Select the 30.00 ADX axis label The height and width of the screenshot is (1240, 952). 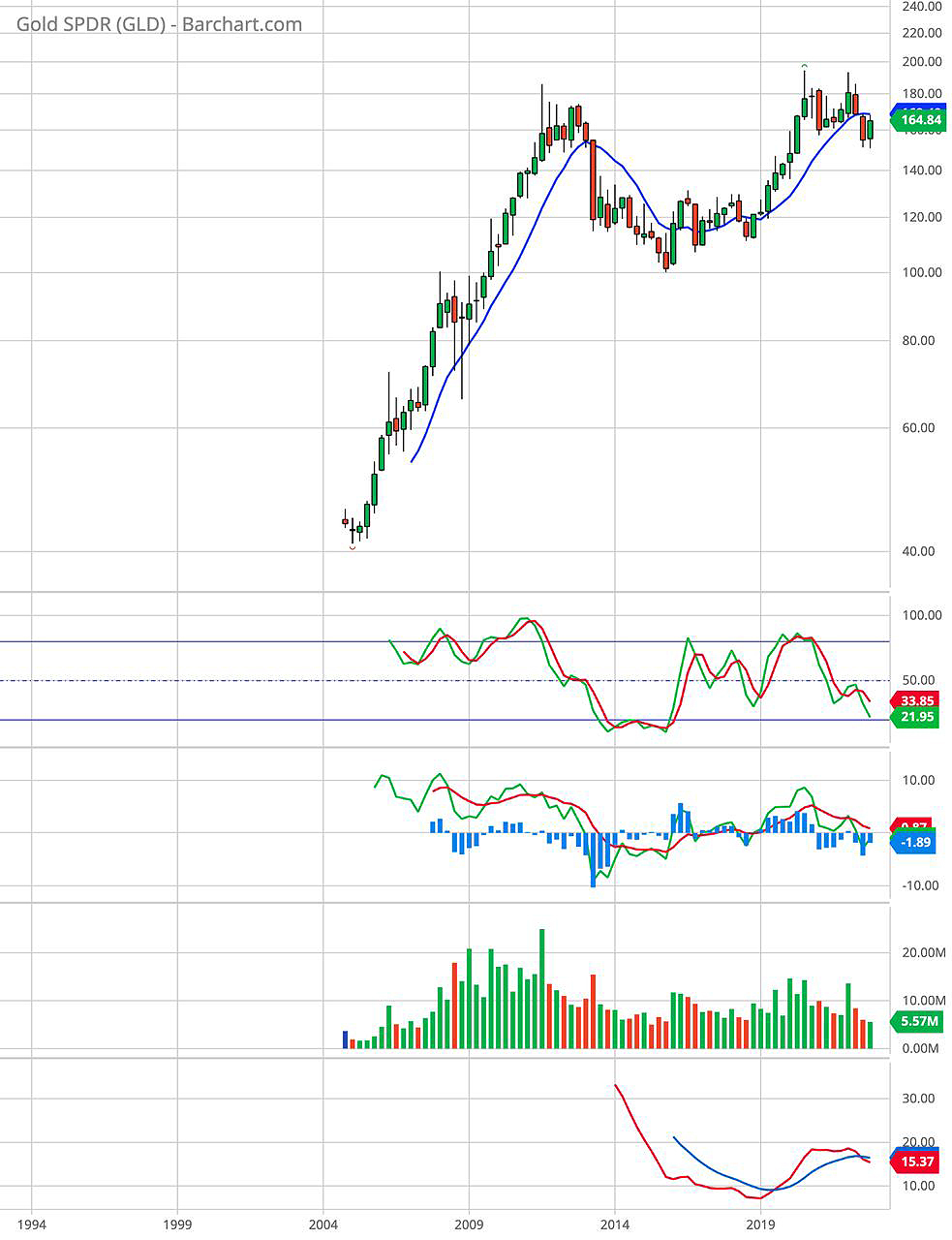point(921,1099)
